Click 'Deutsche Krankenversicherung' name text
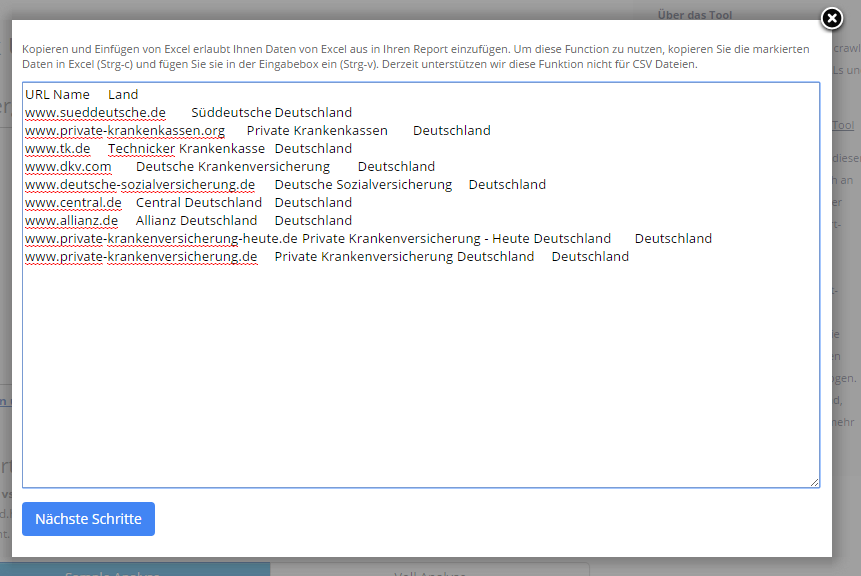Image resolution: width=861 pixels, height=576 pixels. click(x=233, y=166)
